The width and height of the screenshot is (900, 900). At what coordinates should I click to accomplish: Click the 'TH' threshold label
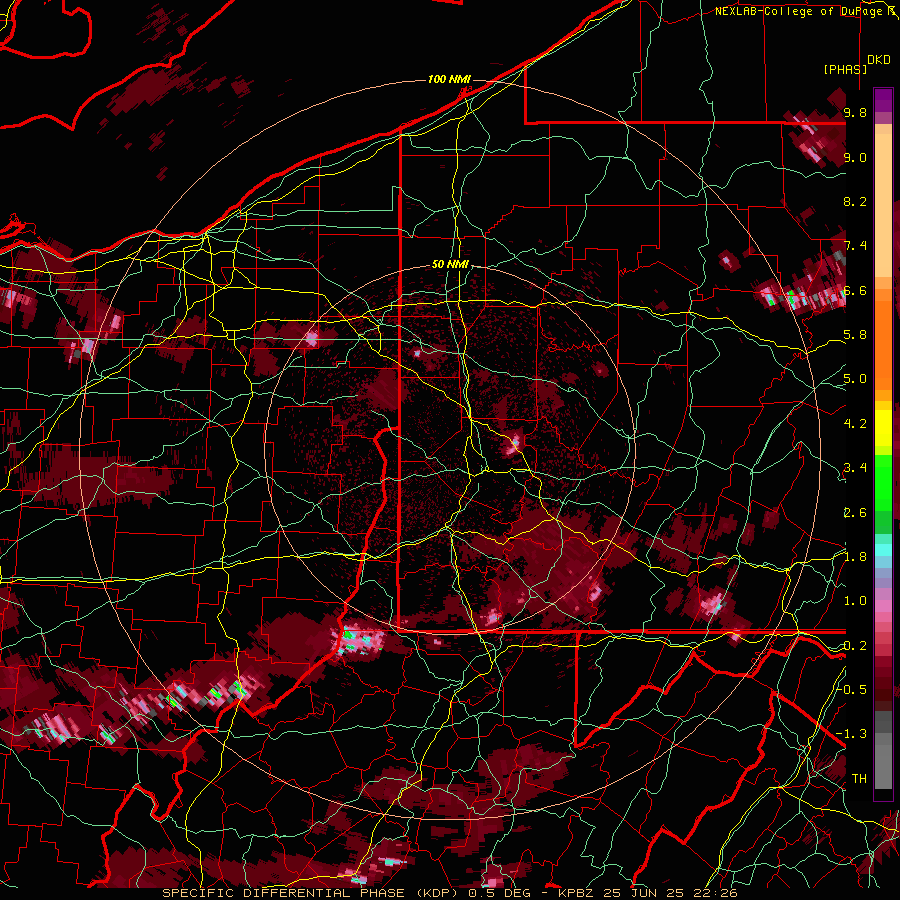tap(859, 779)
